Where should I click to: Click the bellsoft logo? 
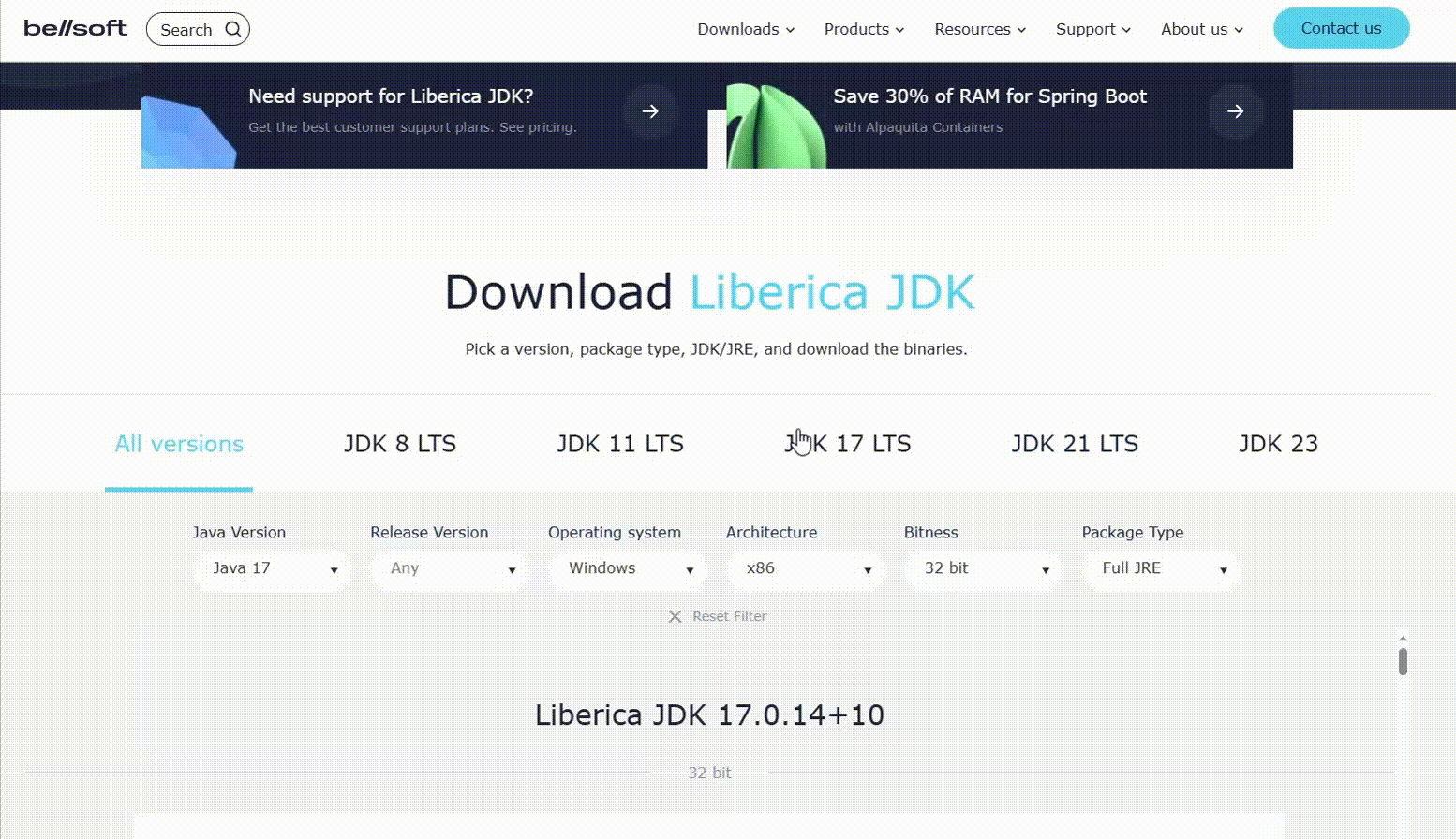[75, 28]
